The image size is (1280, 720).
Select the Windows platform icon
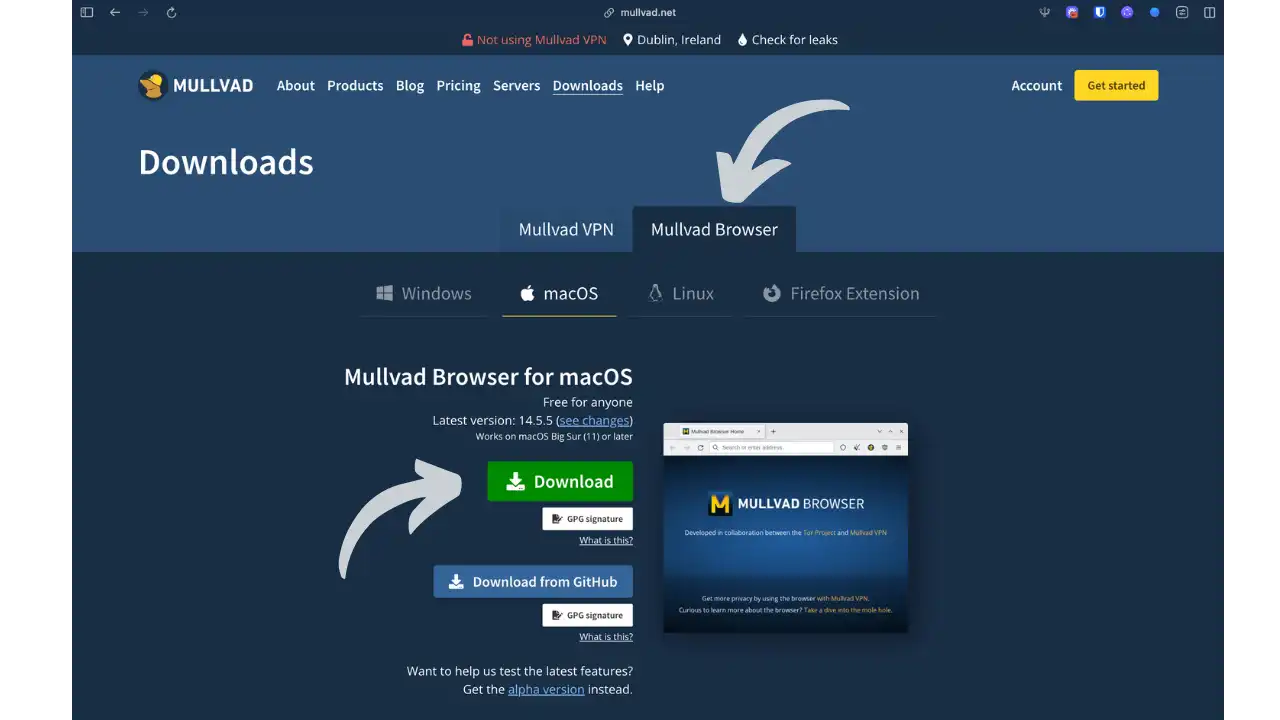pyautogui.click(x=385, y=293)
